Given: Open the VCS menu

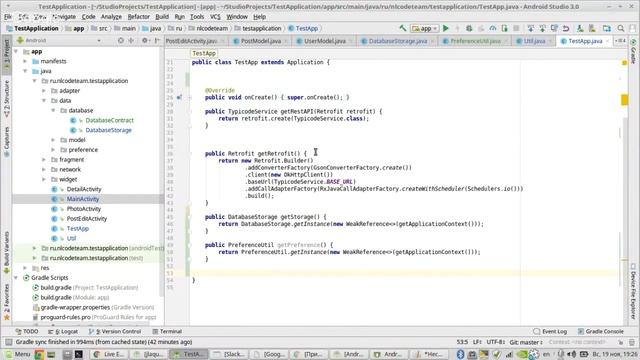Looking at the screenshot, I should [x=215, y=17].
